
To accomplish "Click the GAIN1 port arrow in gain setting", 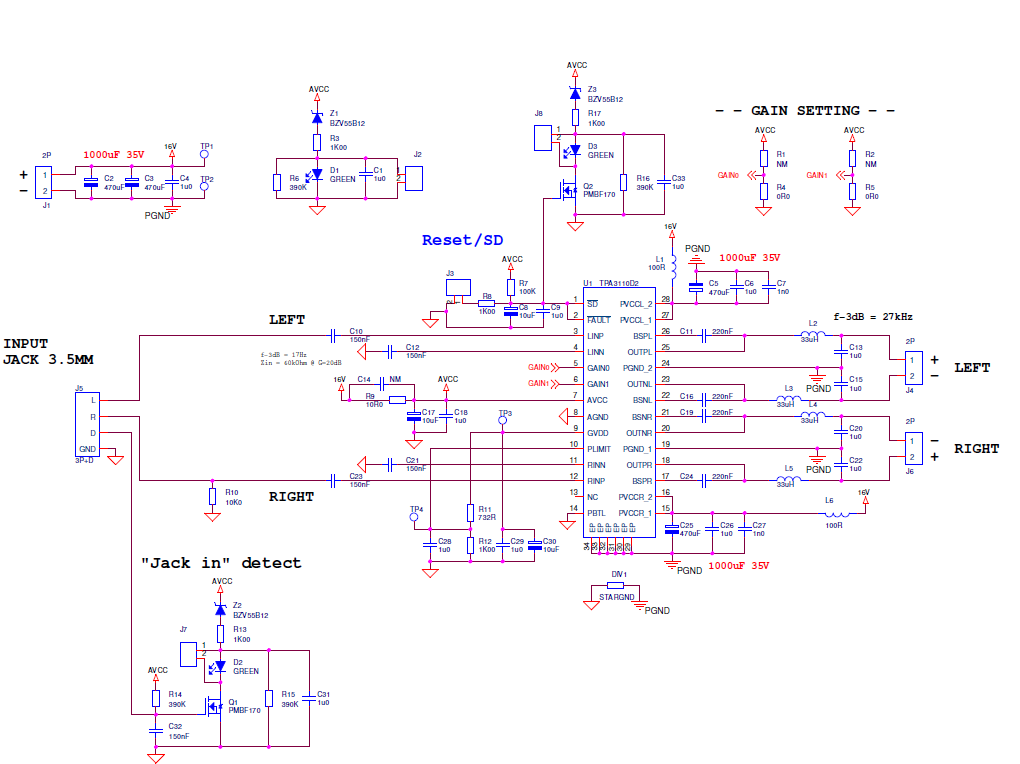I will coord(841,175).
